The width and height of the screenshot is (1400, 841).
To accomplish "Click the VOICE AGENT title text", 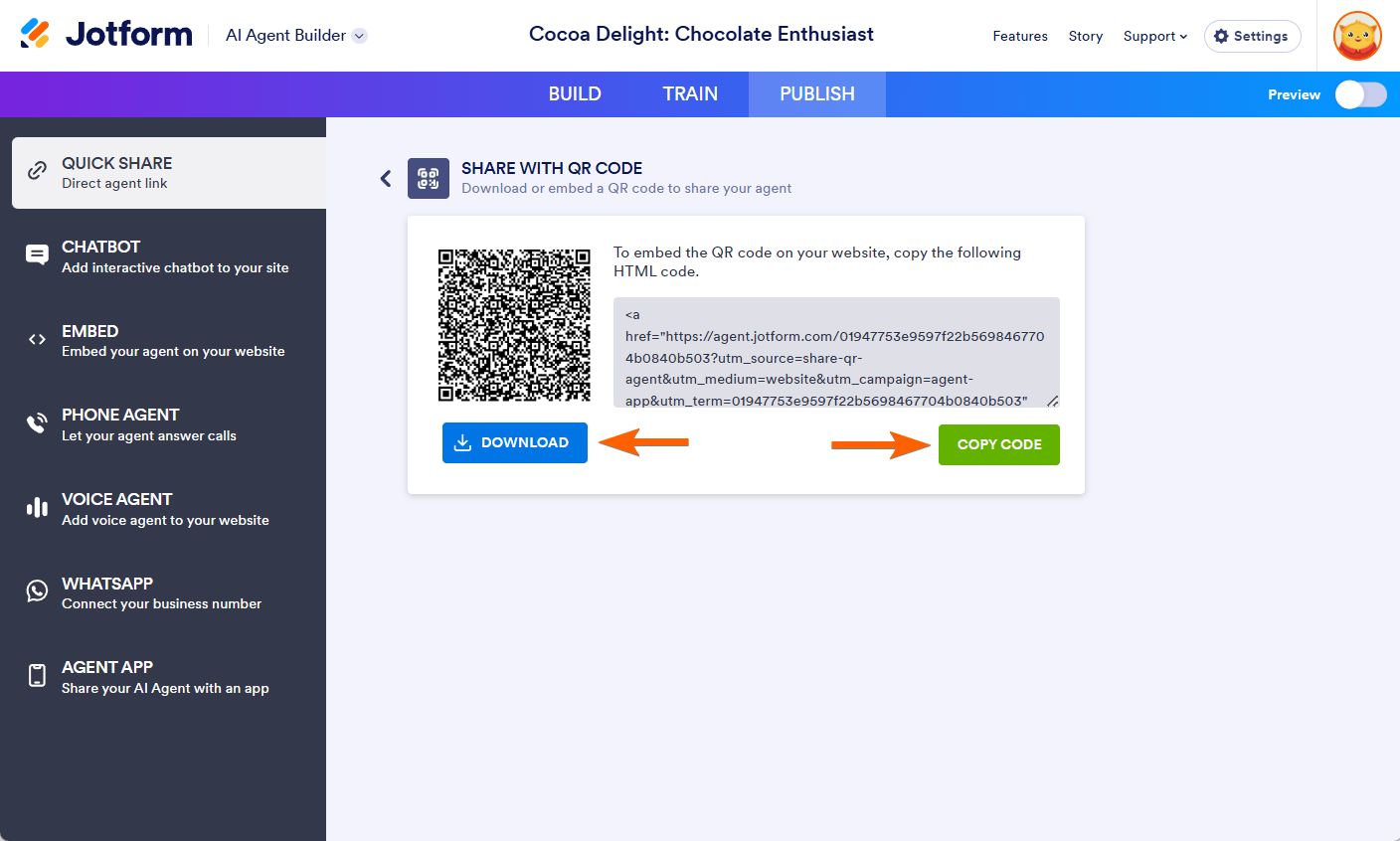I will point(117,499).
